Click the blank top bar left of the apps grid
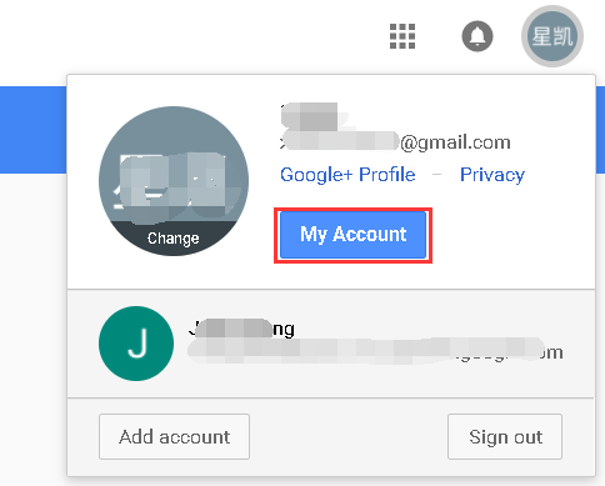605x486 pixels. [200, 37]
